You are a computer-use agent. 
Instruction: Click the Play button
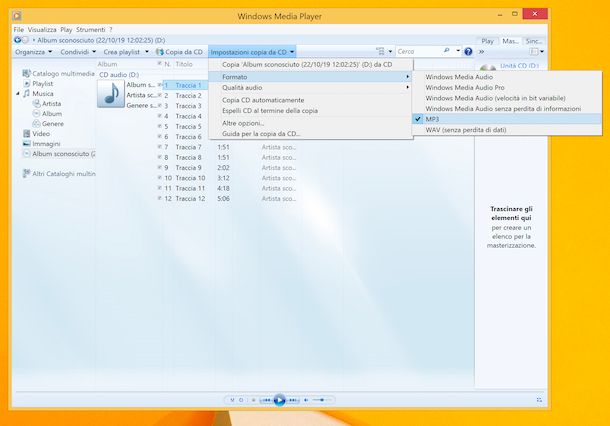(279, 400)
